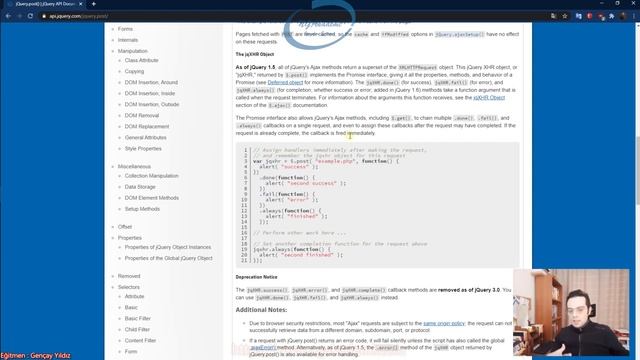
Task: Open the Miscellaneous category
Action: click(134, 167)
